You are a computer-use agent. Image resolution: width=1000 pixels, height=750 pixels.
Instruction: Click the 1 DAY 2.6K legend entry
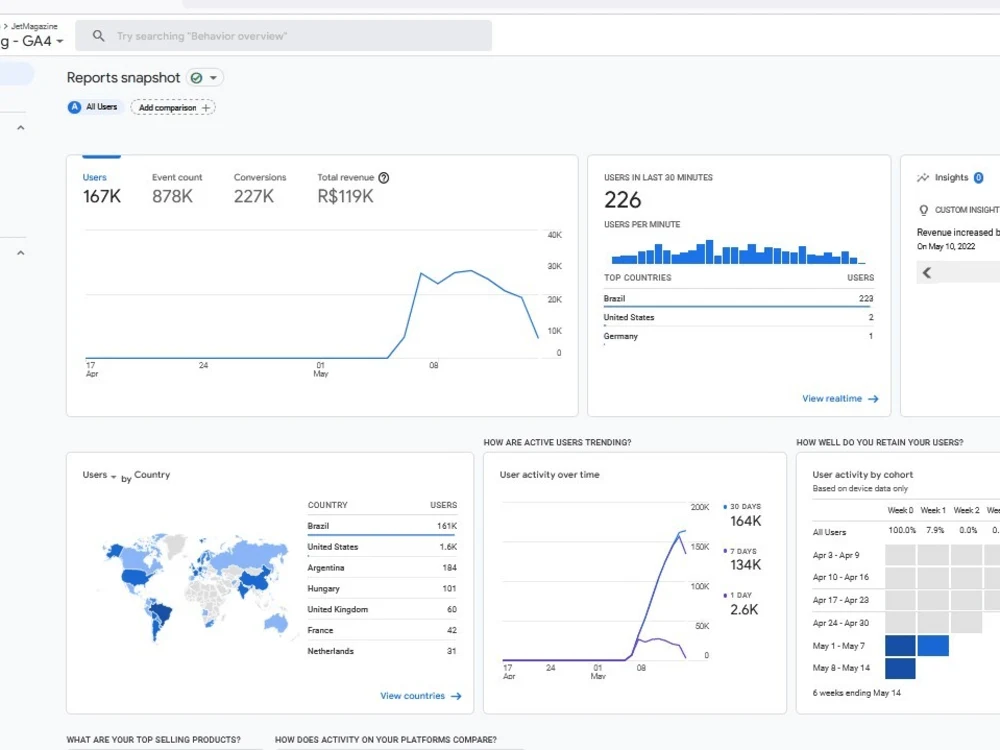click(741, 603)
